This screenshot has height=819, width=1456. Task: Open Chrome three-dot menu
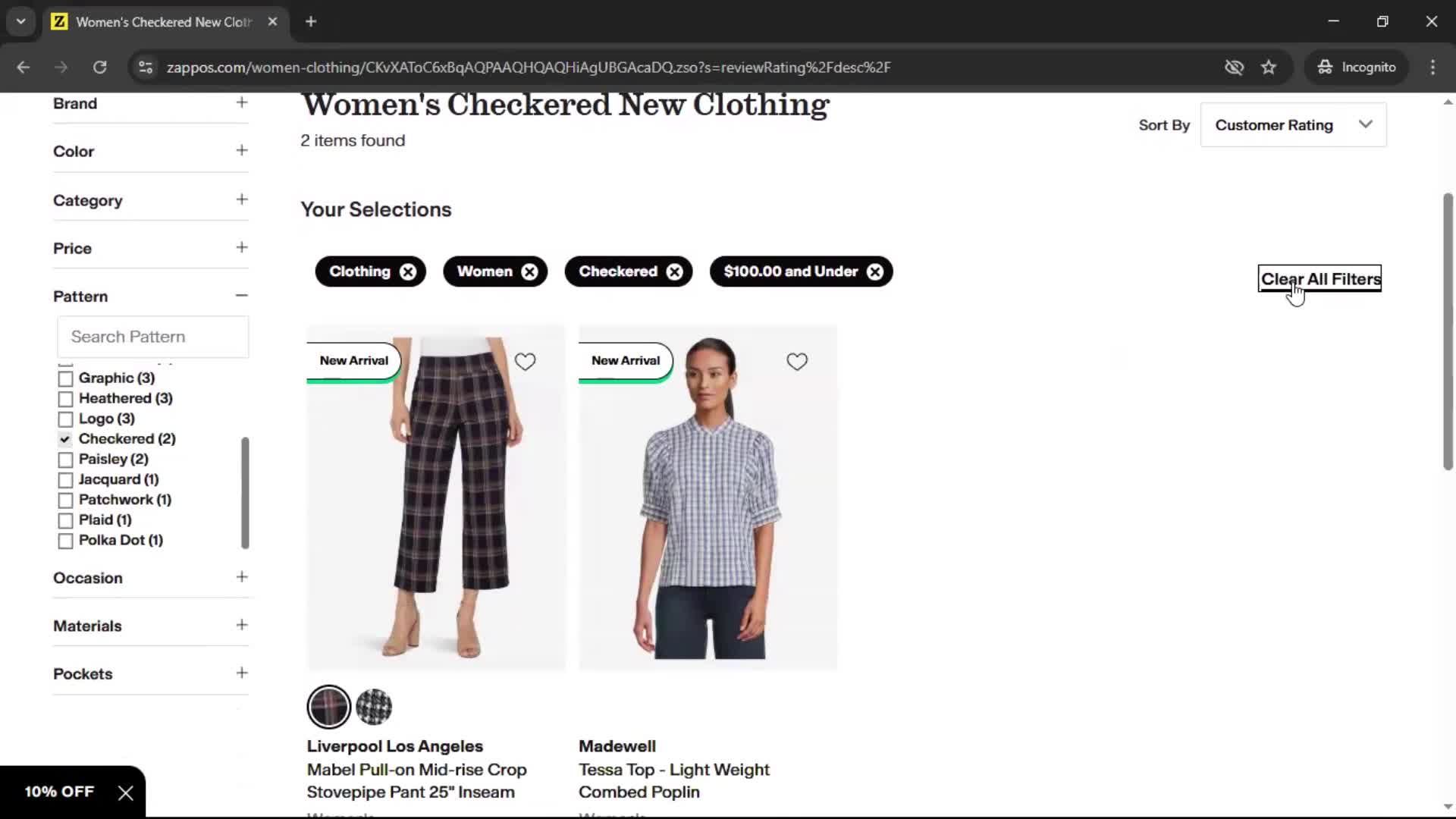point(1432,67)
